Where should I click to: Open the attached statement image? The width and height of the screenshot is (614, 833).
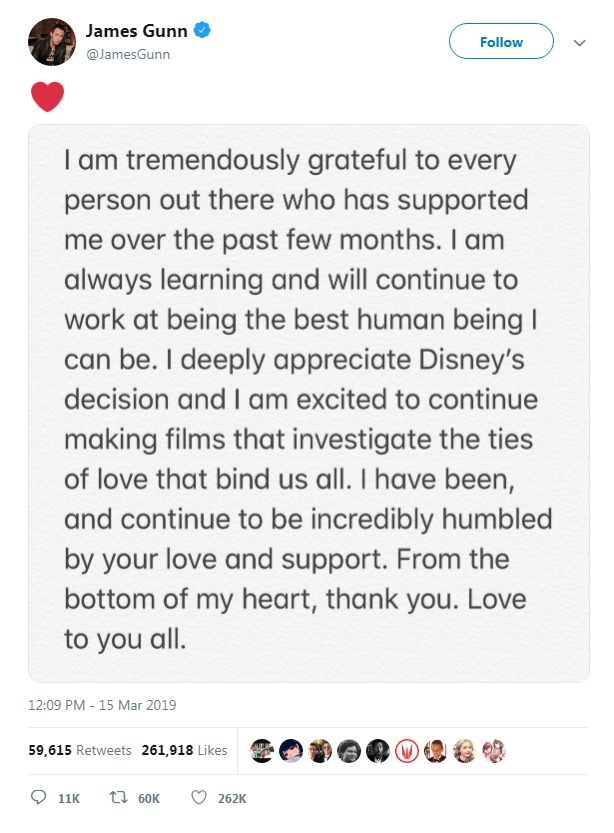coord(309,403)
